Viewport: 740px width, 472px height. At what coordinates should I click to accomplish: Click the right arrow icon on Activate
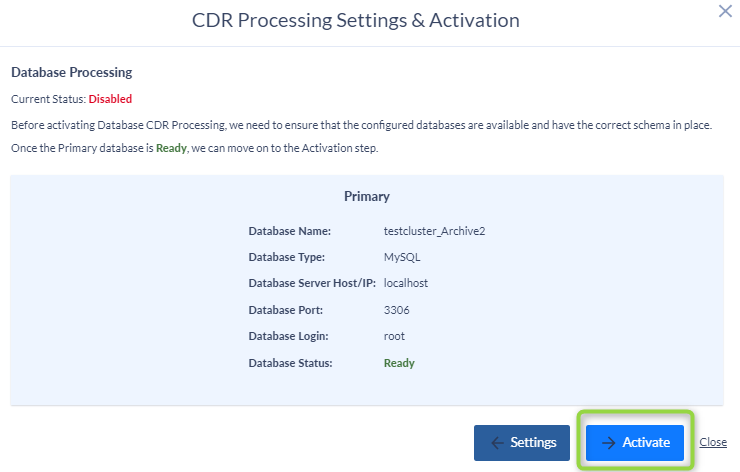[609, 443]
